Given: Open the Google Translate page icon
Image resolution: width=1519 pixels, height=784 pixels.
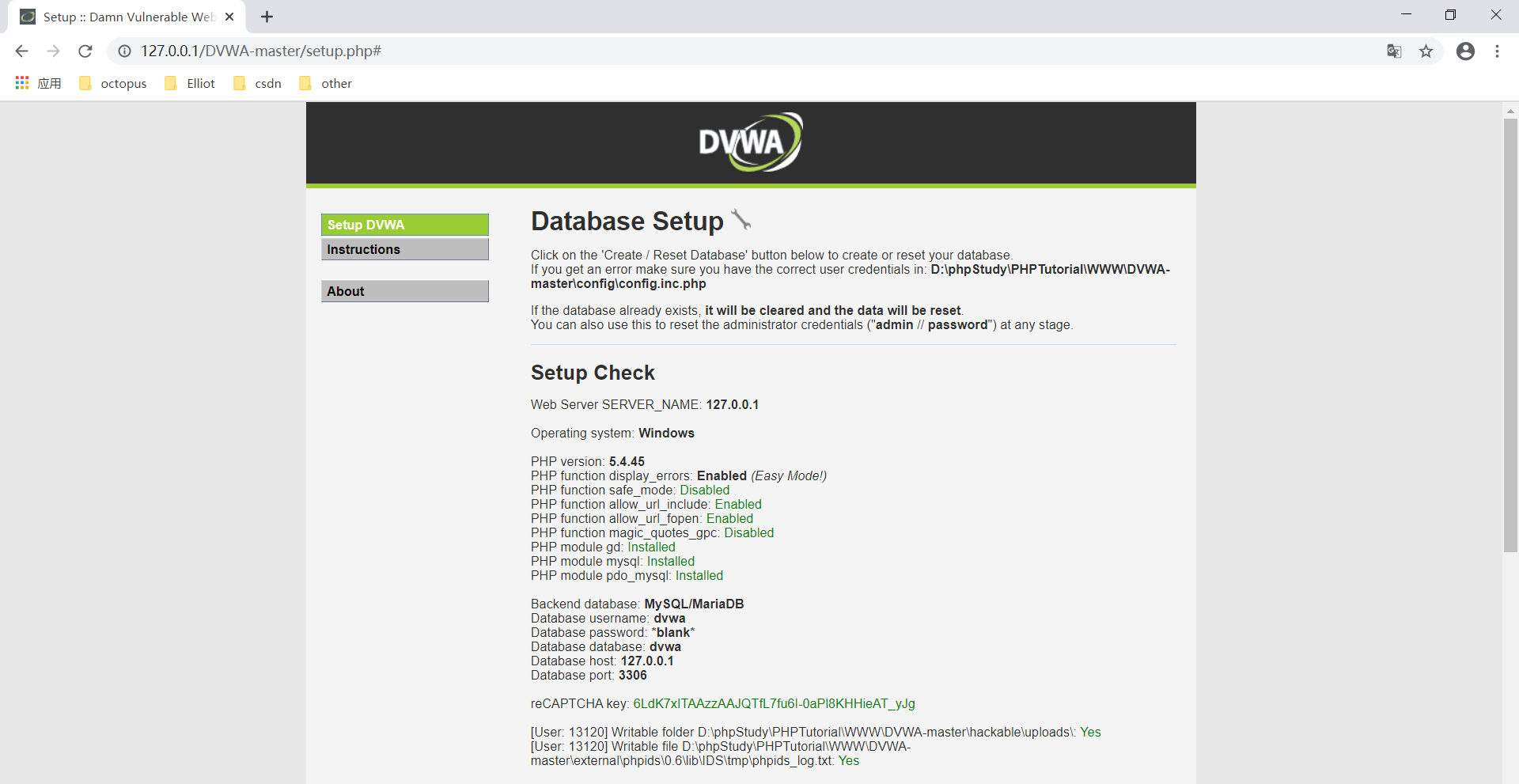Looking at the screenshot, I should (1394, 51).
